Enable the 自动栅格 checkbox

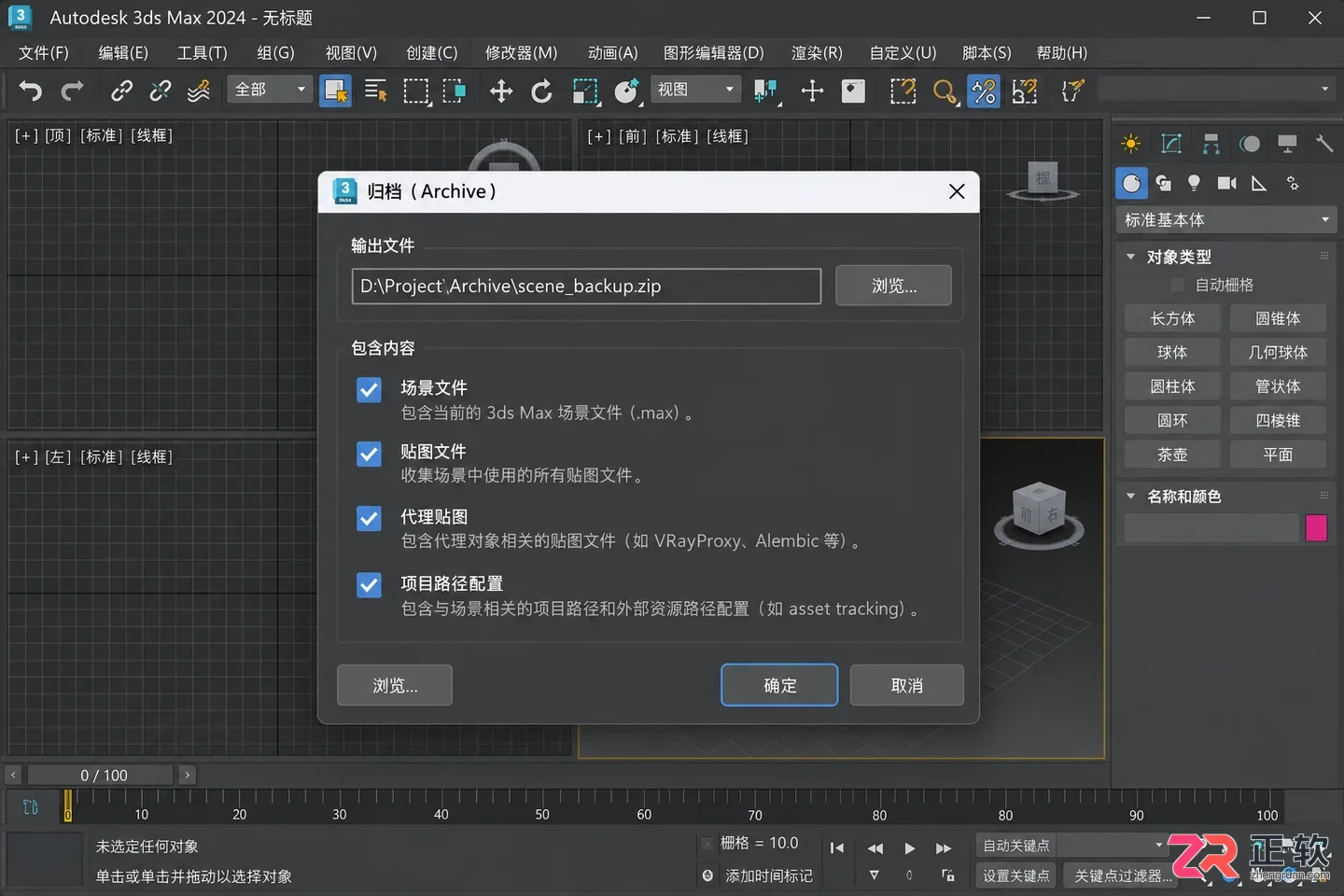1178,285
